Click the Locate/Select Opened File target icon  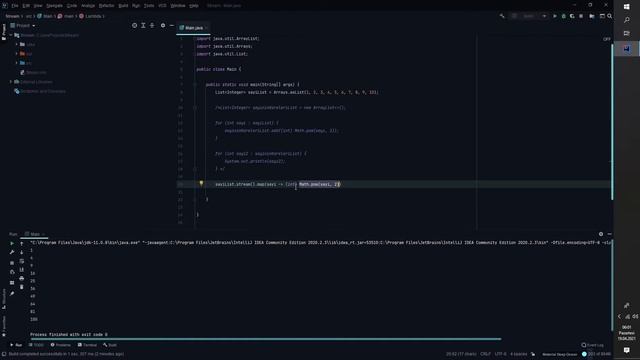click(134, 25)
